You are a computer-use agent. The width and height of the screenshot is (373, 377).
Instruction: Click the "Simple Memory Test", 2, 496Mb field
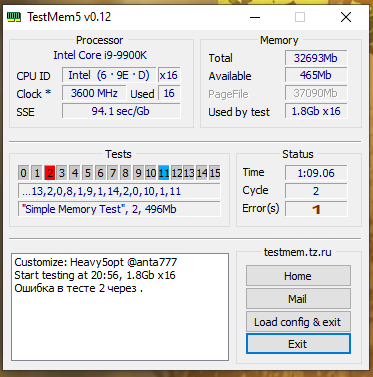point(119,209)
